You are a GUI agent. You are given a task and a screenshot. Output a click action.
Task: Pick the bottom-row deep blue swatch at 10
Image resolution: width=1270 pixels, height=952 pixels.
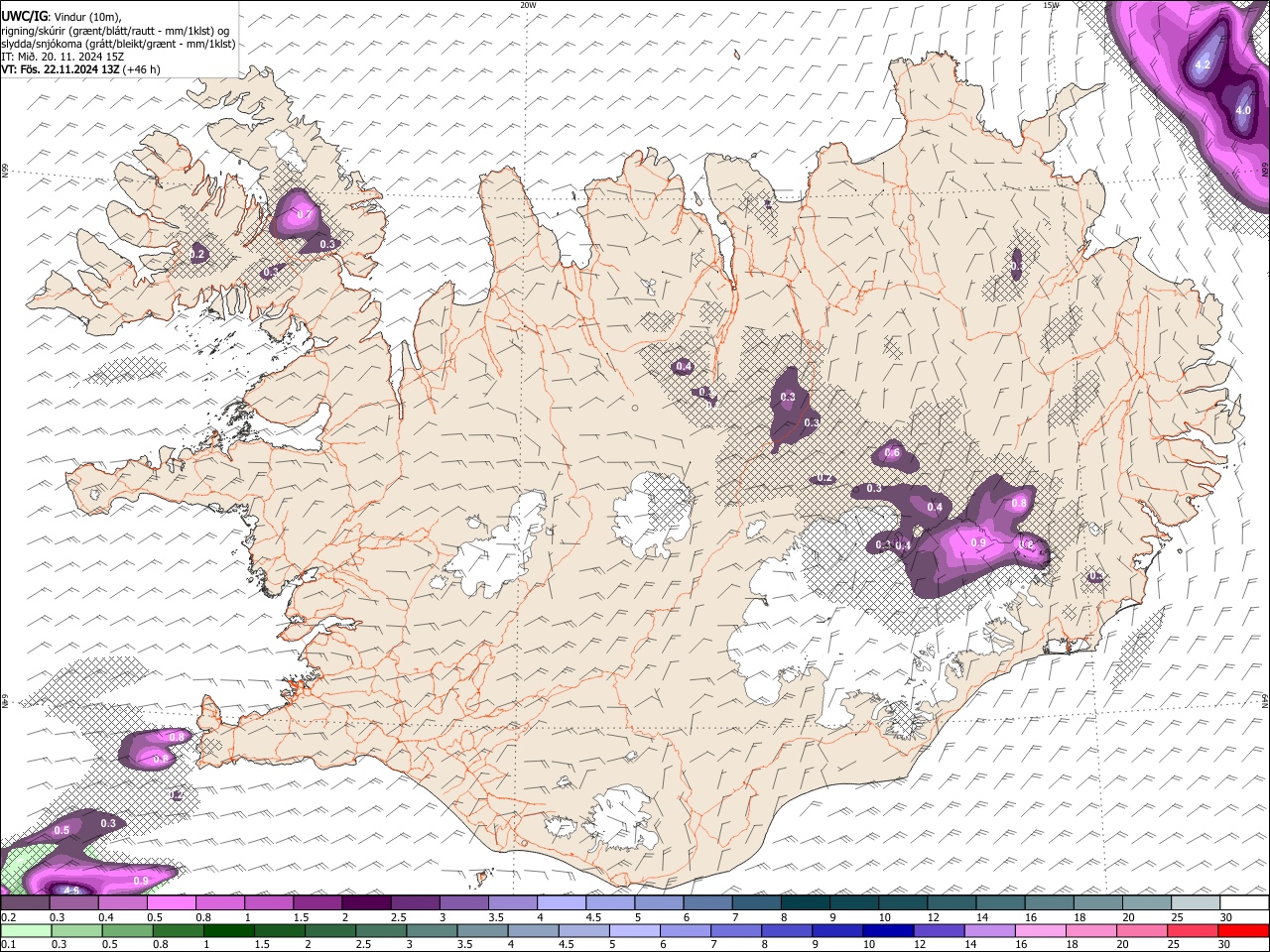[888, 931]
